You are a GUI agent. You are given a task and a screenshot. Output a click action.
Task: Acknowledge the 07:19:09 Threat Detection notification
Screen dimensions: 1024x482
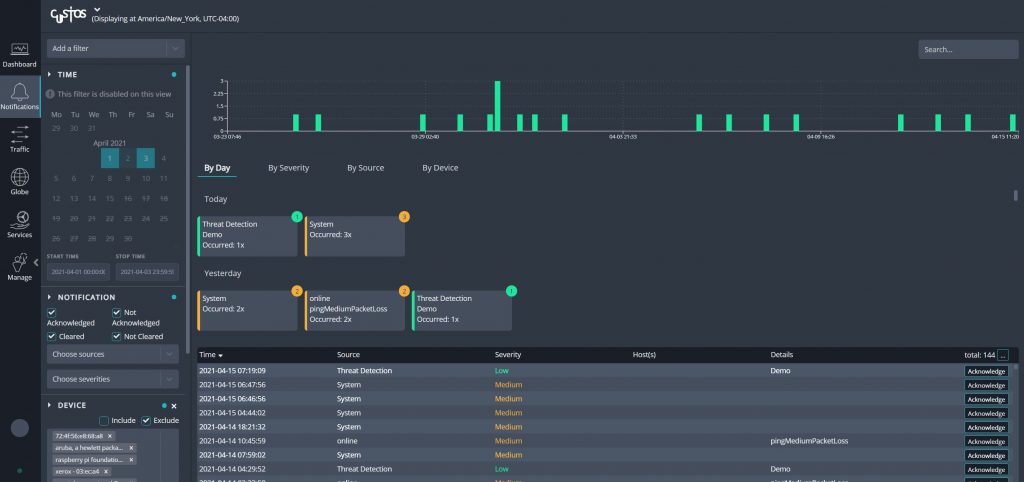[x=985, y=371]
